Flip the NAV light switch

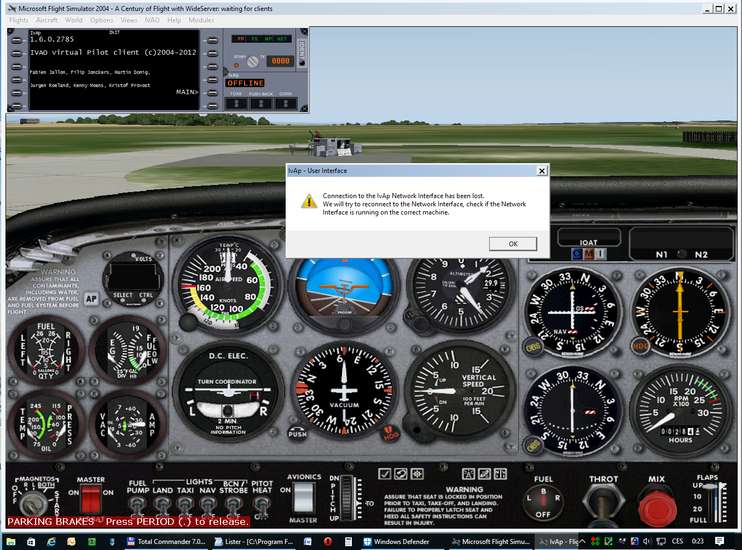point(208,506)
